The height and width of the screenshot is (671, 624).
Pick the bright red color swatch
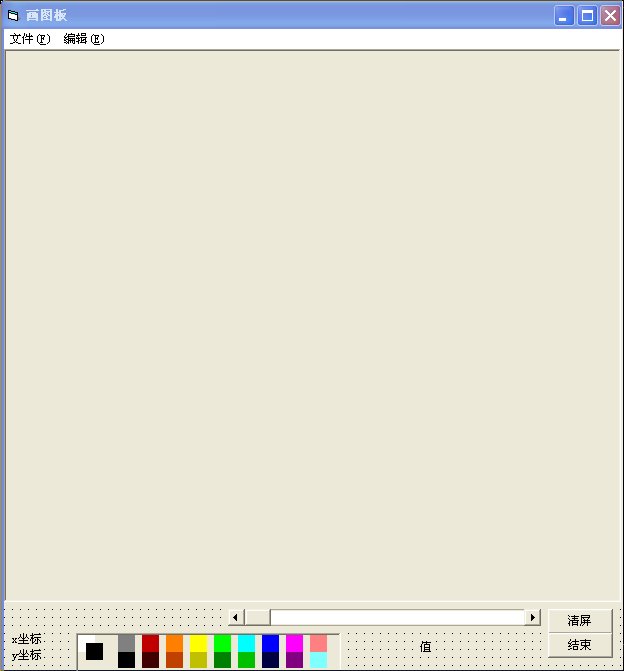150,643
